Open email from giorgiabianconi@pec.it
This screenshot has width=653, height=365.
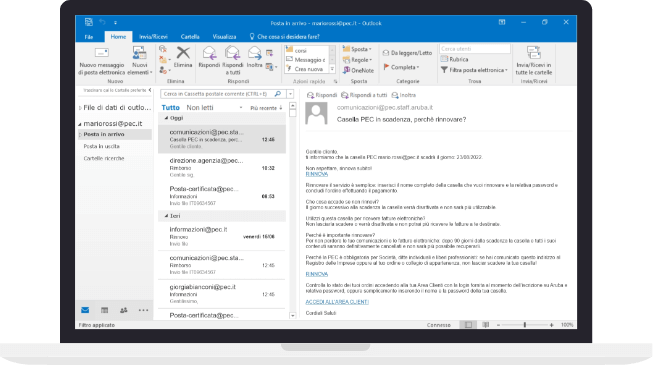(222, 294)
